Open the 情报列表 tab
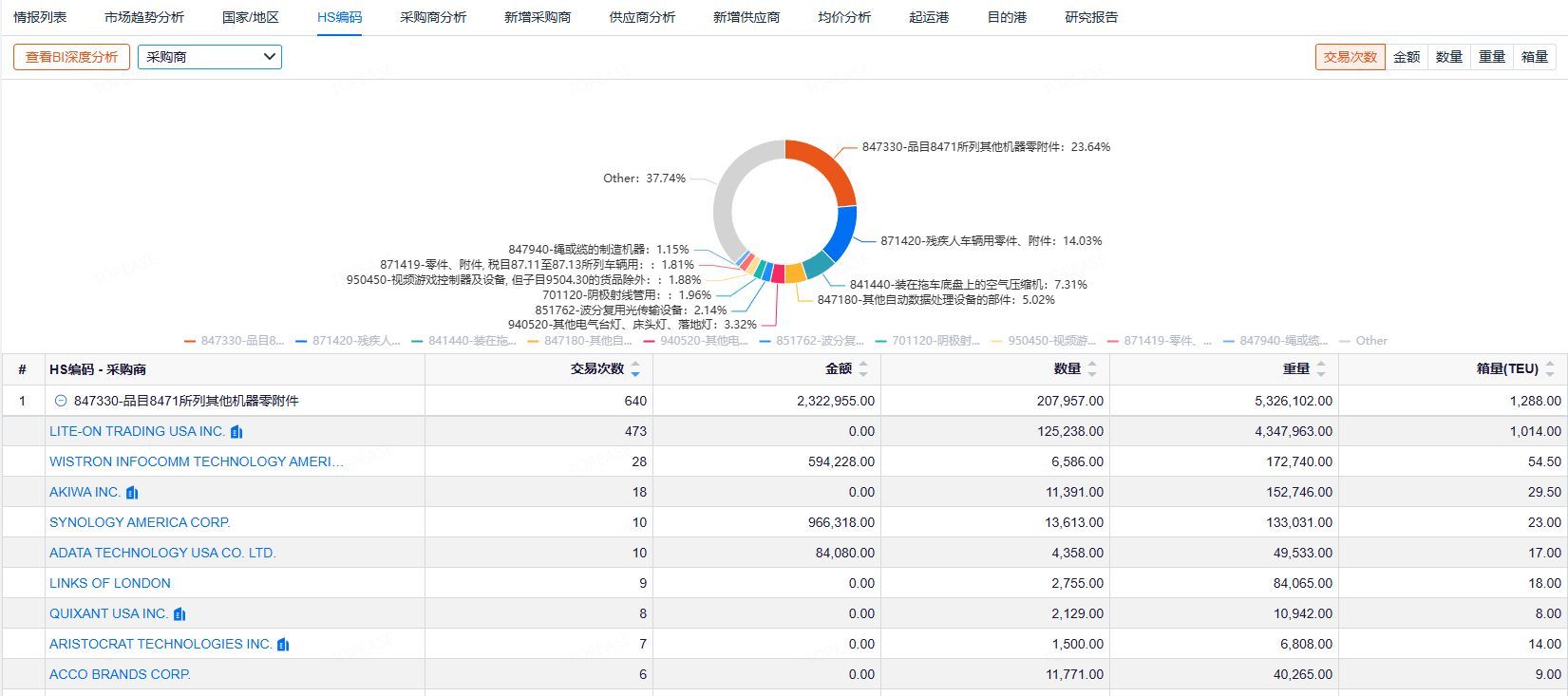The image size is (1568, 696). click(x=40, y=17)
